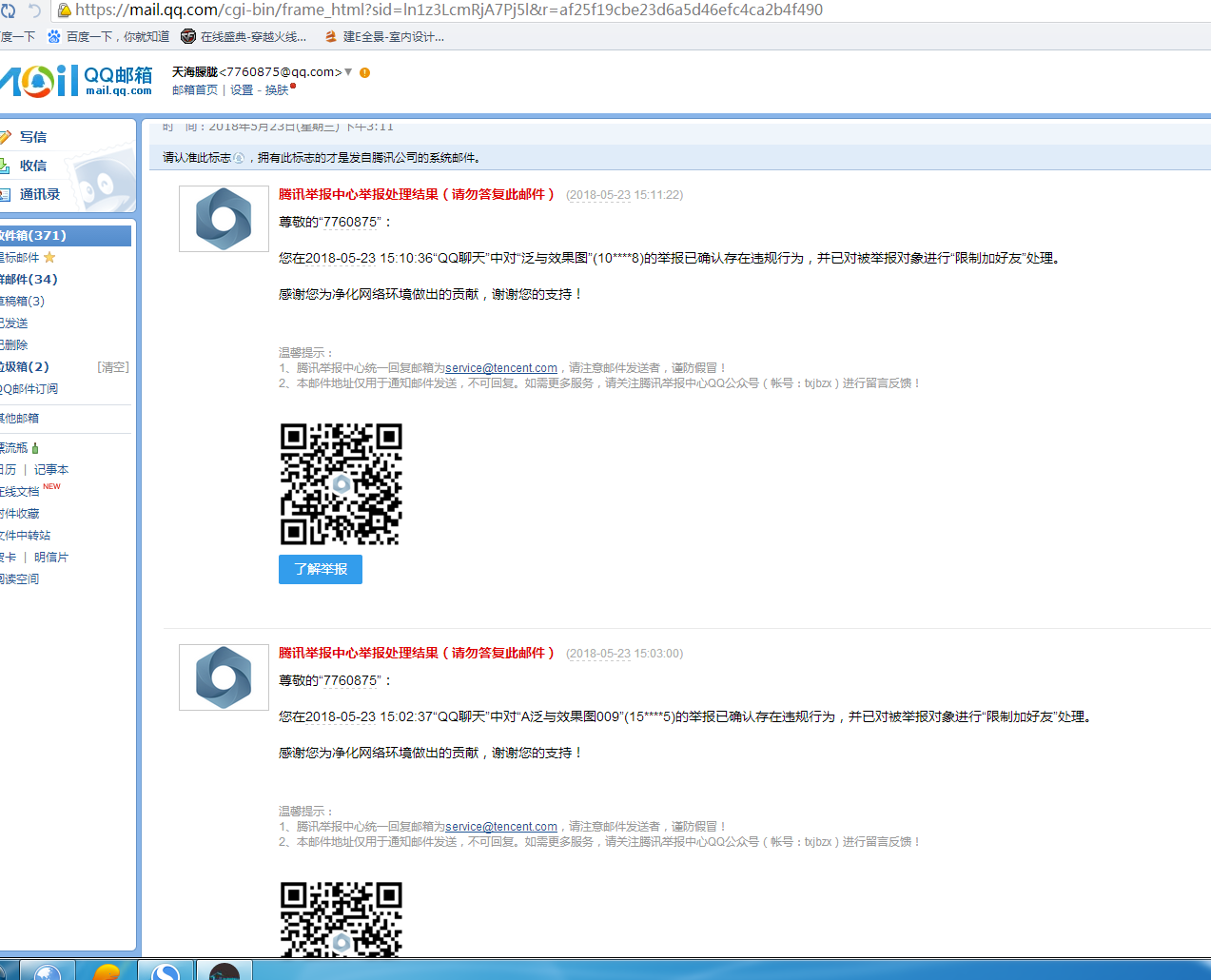1211x980 pixels.
Task: Open reading space 阅读空间
Action: click(x=20, y=579)
